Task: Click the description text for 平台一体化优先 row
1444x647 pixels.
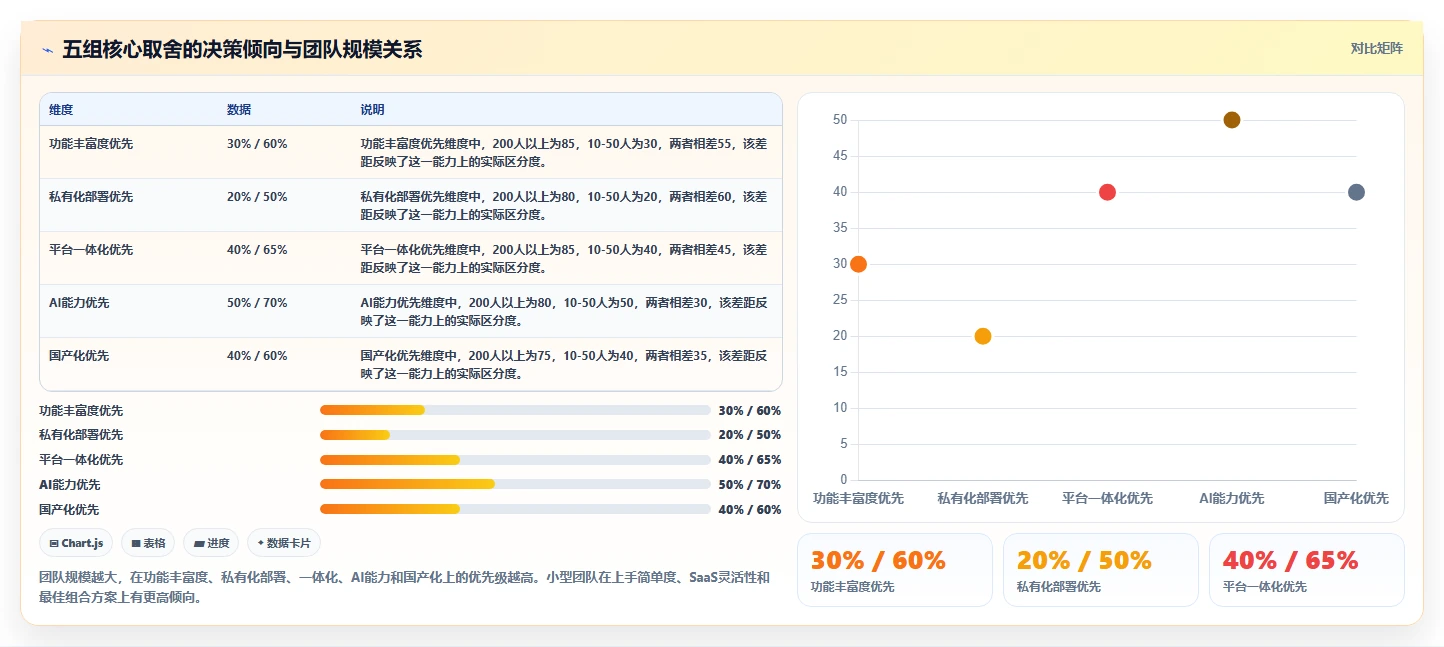Action: (564, 259)
